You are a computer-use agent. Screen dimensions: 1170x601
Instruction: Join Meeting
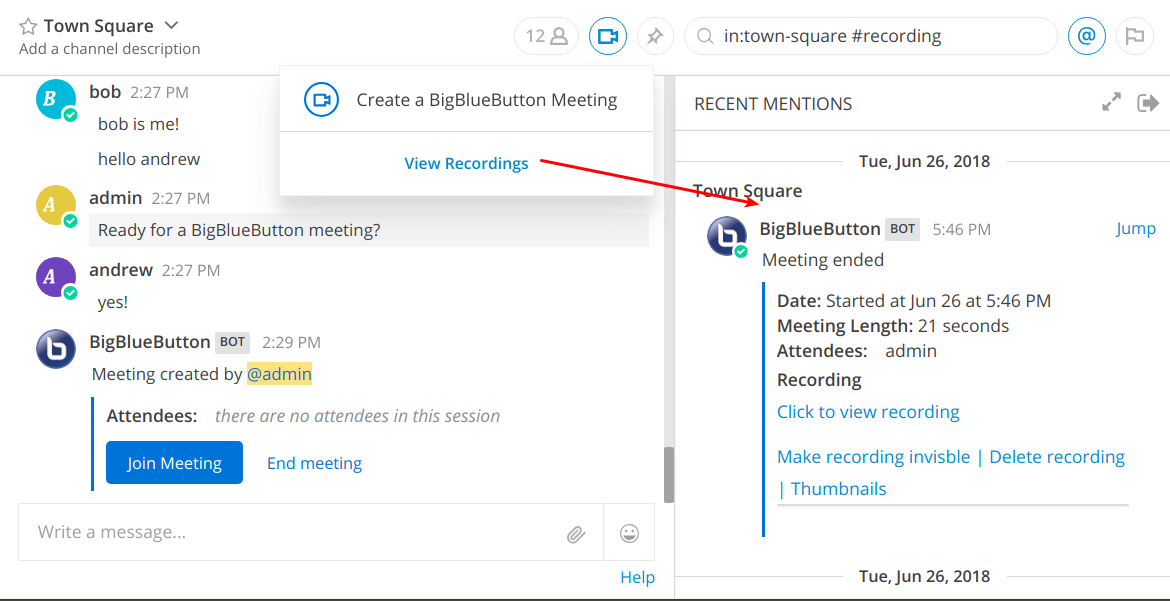pyautogui.click(x=174, y=463)
